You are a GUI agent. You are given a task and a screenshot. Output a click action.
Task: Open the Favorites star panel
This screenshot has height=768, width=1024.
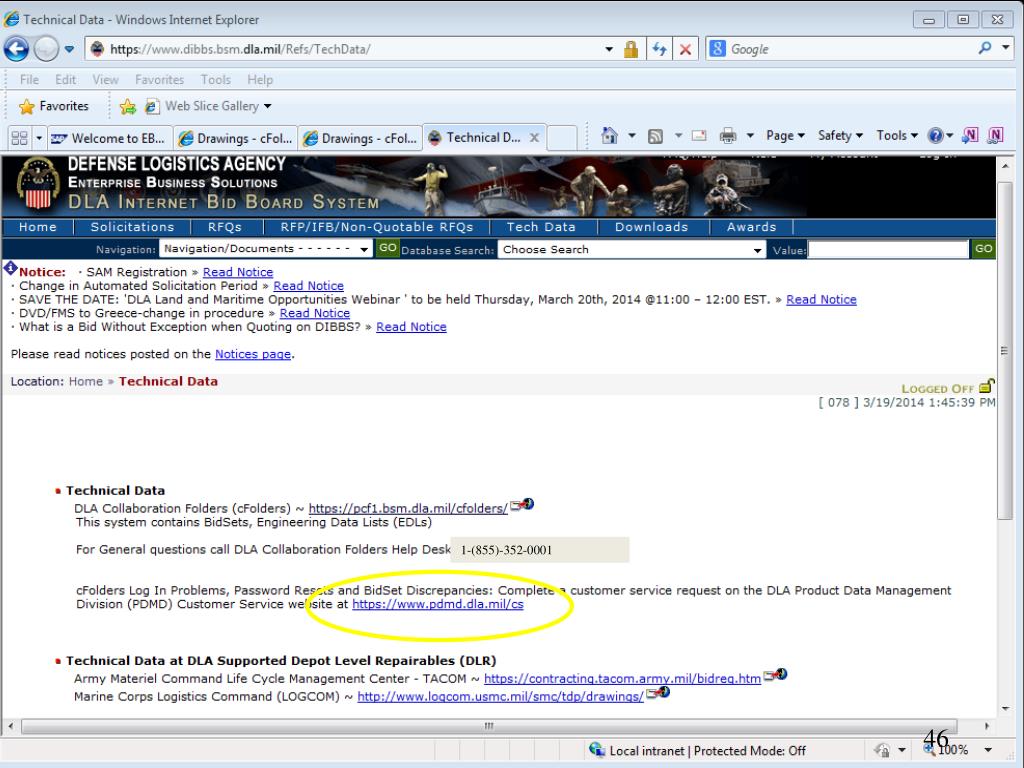tap(54, 106)
